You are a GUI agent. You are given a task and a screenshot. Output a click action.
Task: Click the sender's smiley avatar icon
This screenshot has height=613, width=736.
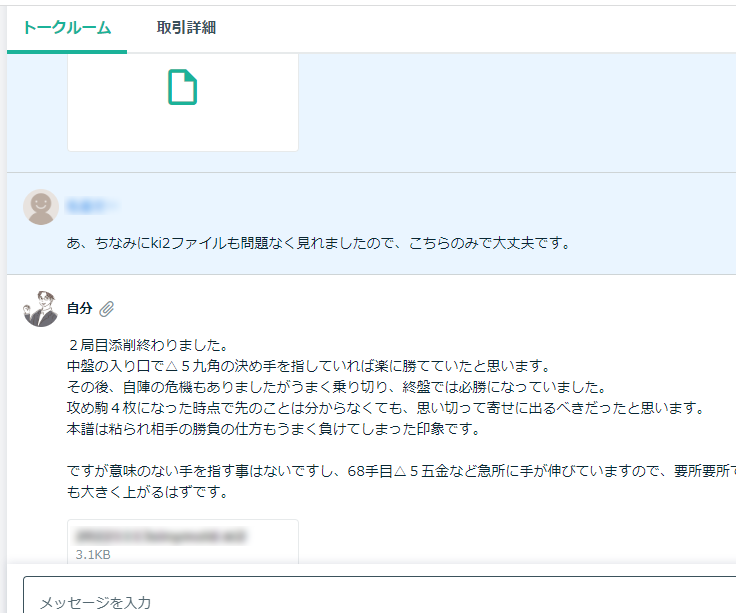click(x=41, y=207)
